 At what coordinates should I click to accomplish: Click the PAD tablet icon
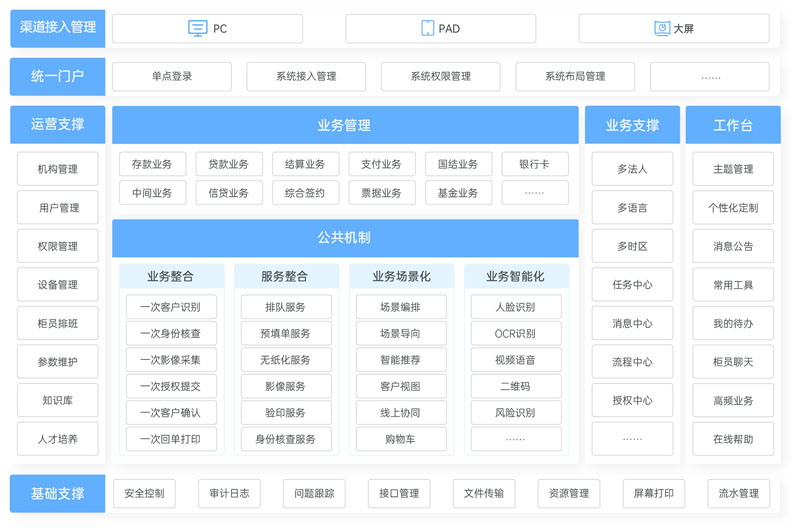[428, 29]
